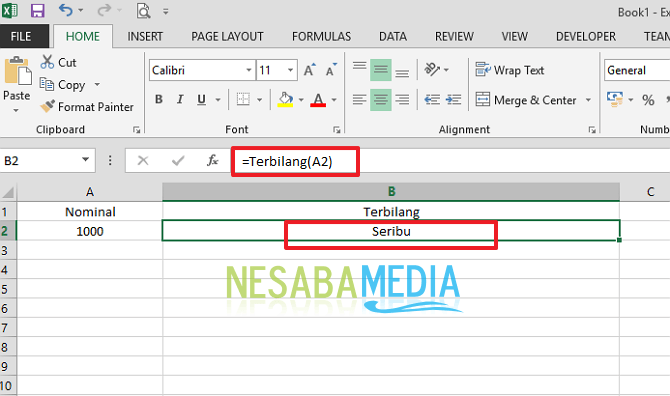Viewport: 670px width, 396px height.
Task: Click the Save icon in quick access toolbar
Action: pos(38,11)
